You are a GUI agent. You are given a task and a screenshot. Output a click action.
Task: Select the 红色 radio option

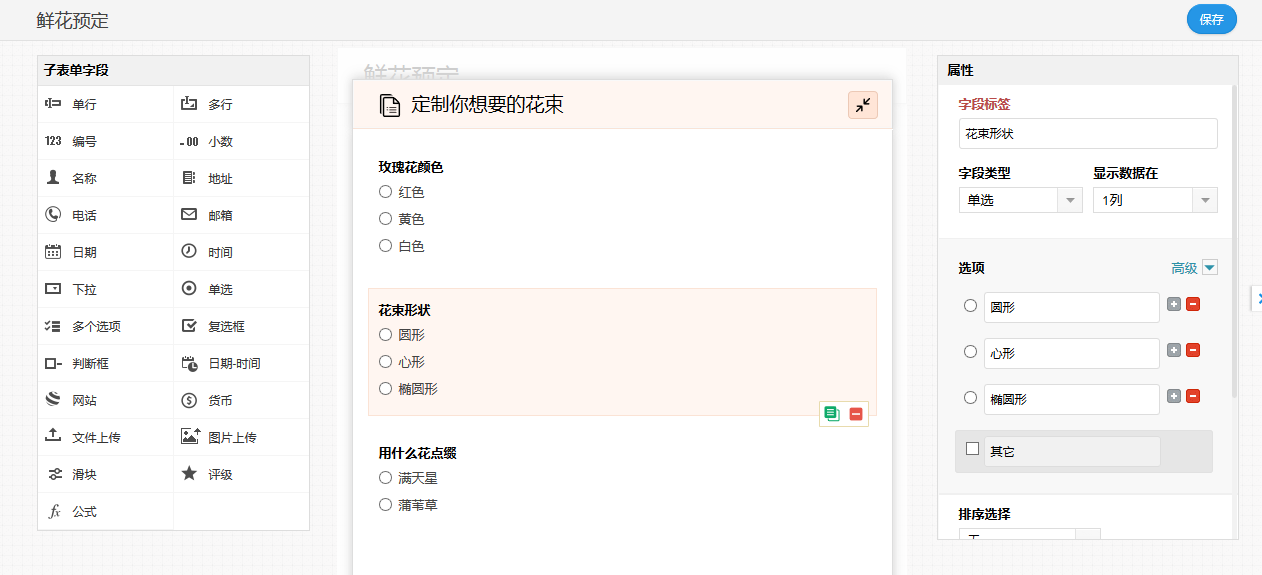point(385,192)
